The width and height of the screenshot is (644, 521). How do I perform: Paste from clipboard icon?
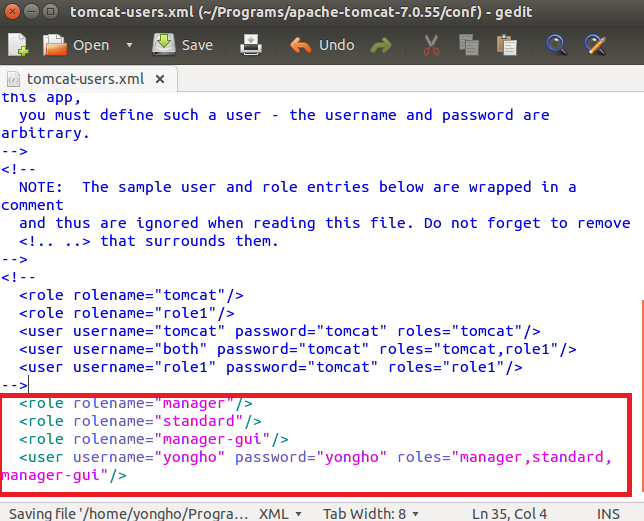tap(506, 45)
